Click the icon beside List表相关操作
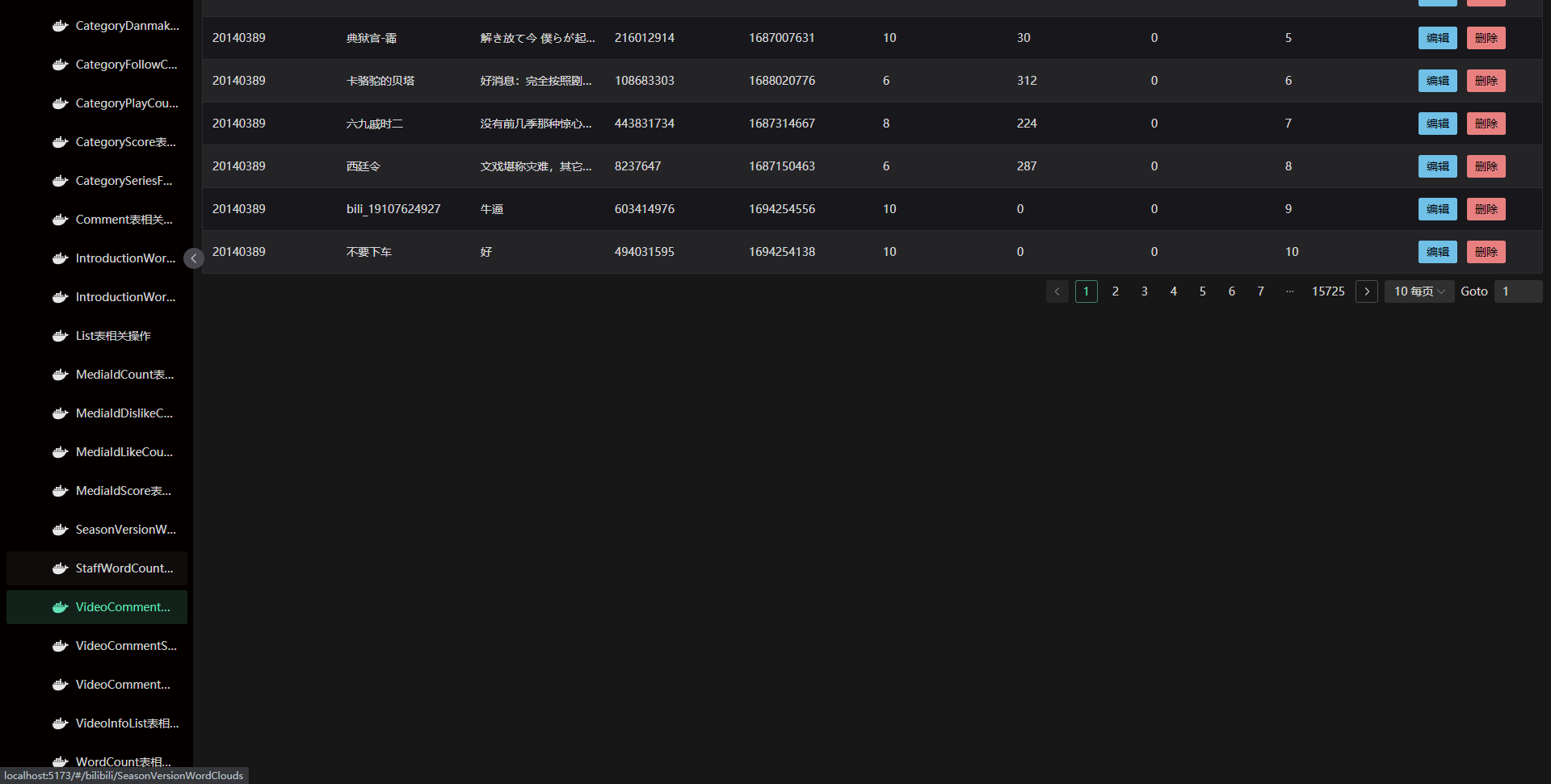This screenshot has height=784, width=1551. point(60,336)
